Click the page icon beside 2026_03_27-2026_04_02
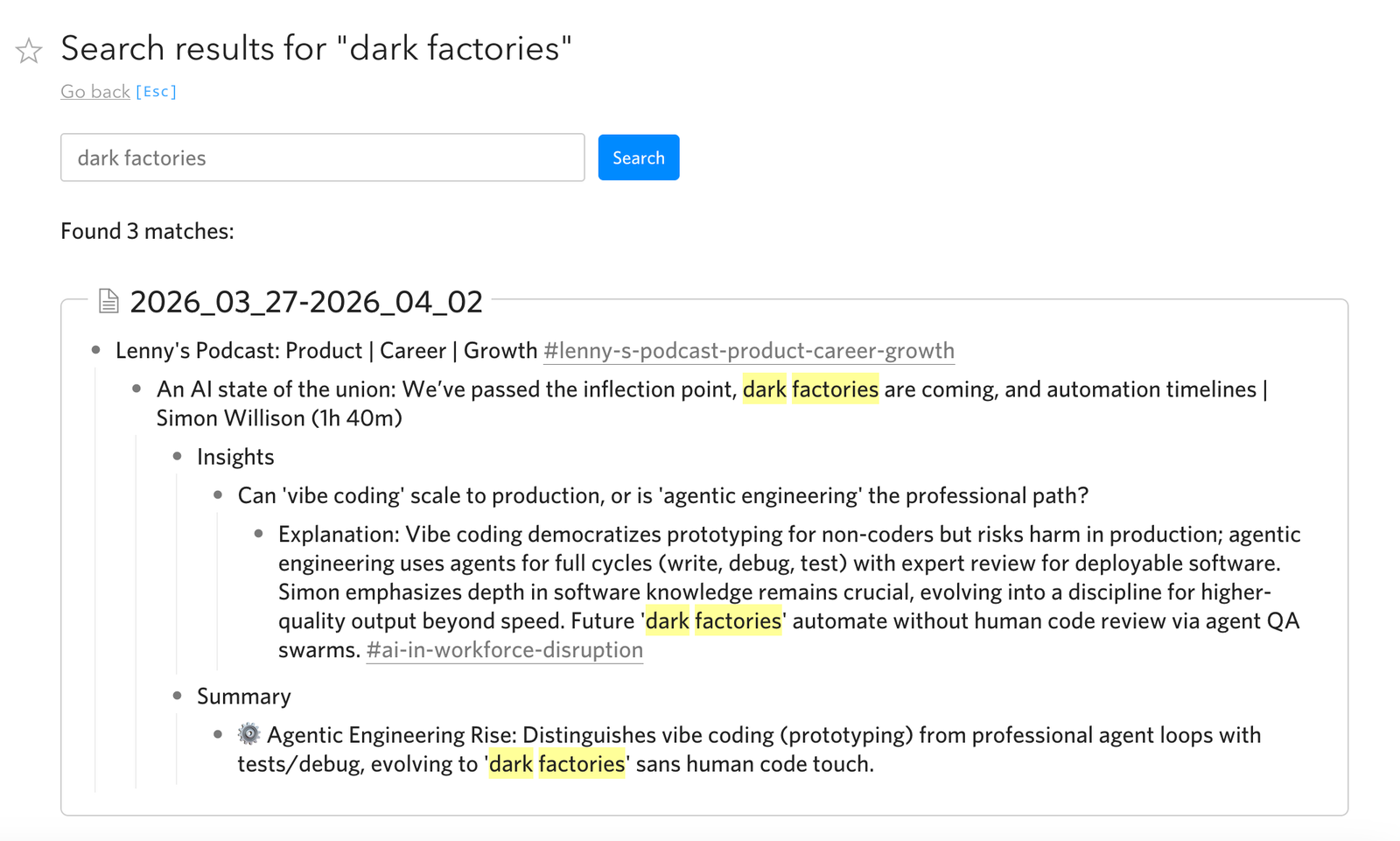The width and height of the screenshot is (1400, 841). pos(108,301)
